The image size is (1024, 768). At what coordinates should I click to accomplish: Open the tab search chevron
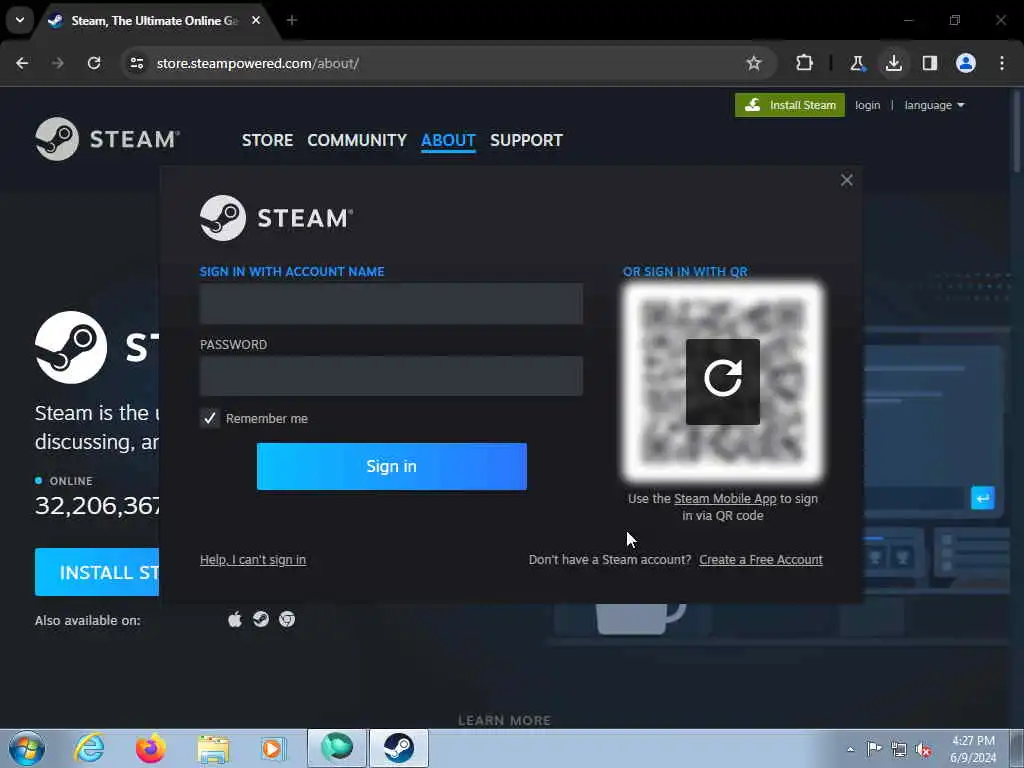coord(20,20)
